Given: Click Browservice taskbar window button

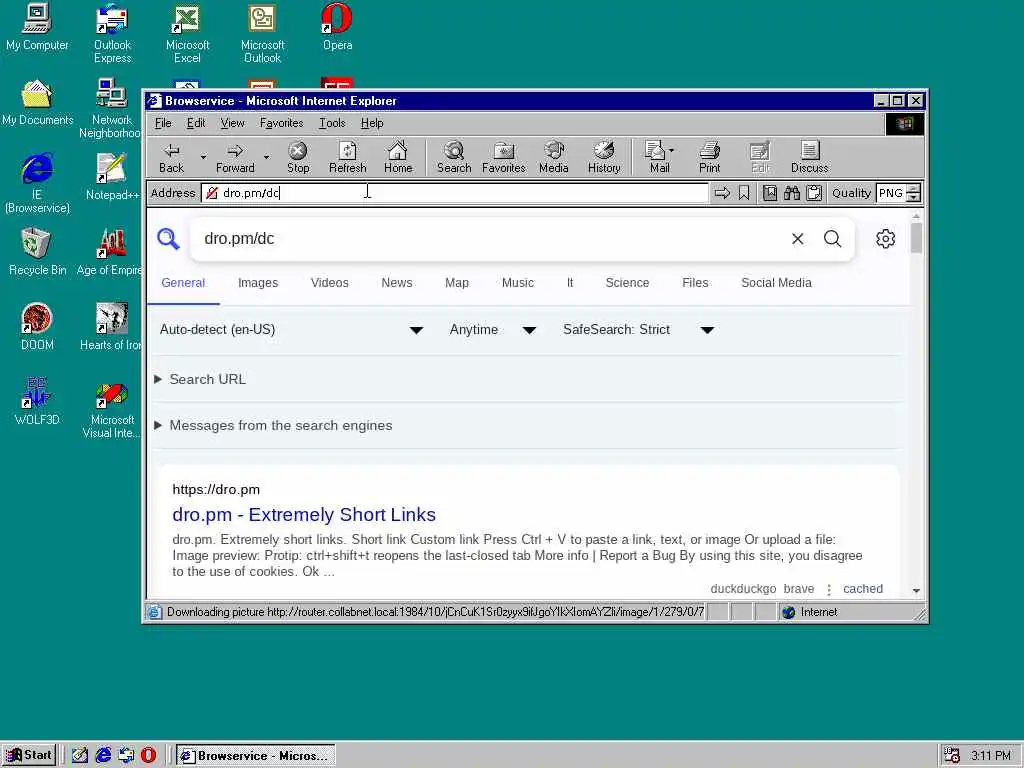Looking at the screenshot, I should coord(255,756).
